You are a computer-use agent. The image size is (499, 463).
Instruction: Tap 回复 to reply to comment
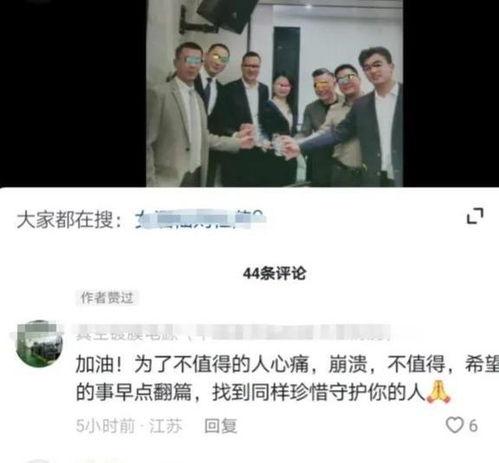click(x=220, y=426)
